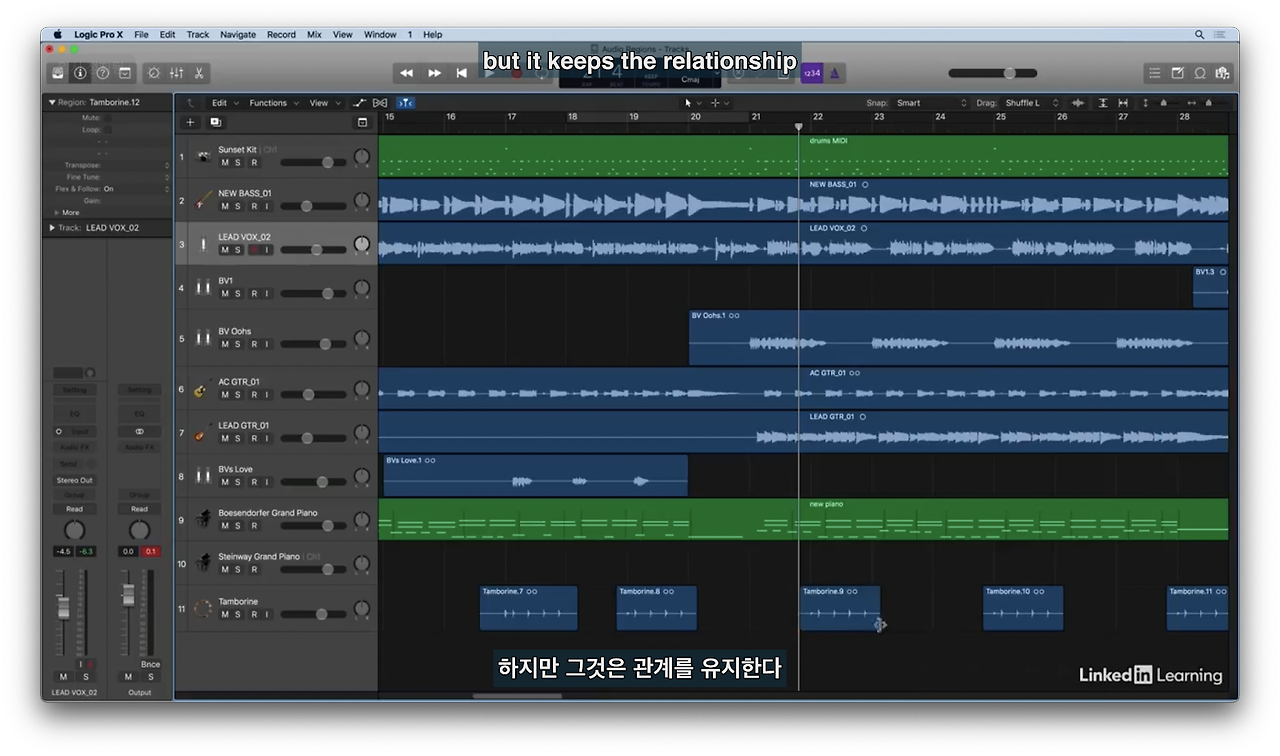Add a new track with plus button
This screenshot has height=756, width=1280.
click(191, 122)
